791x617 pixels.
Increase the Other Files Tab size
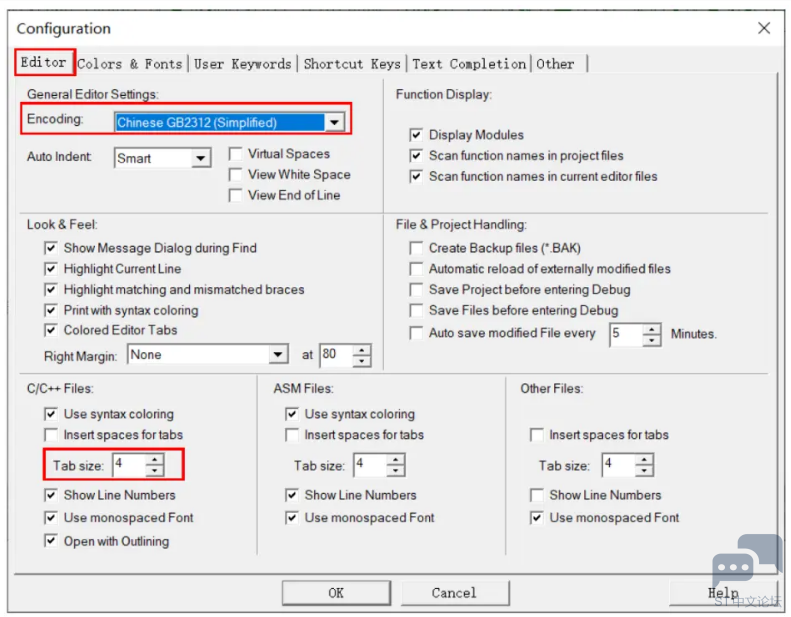(644, 459)
